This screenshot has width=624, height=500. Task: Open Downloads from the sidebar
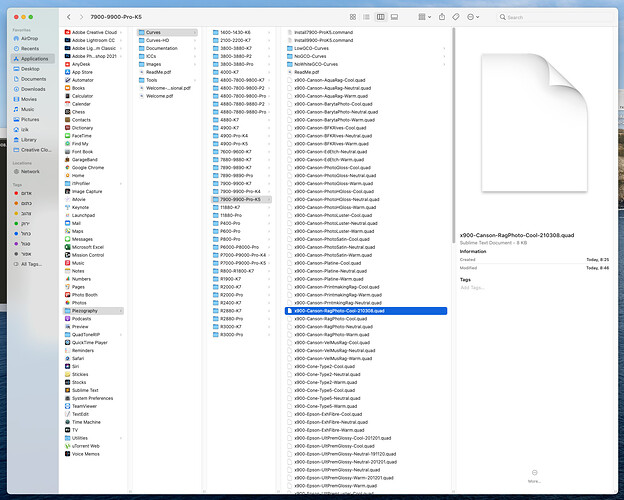[x=34, y=88]
